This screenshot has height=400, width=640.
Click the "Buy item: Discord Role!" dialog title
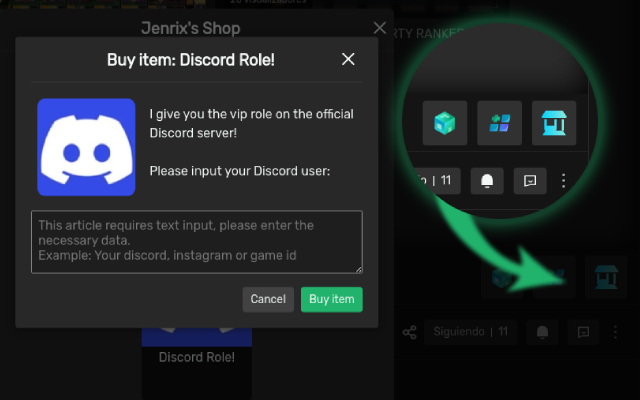click(191, 60)
